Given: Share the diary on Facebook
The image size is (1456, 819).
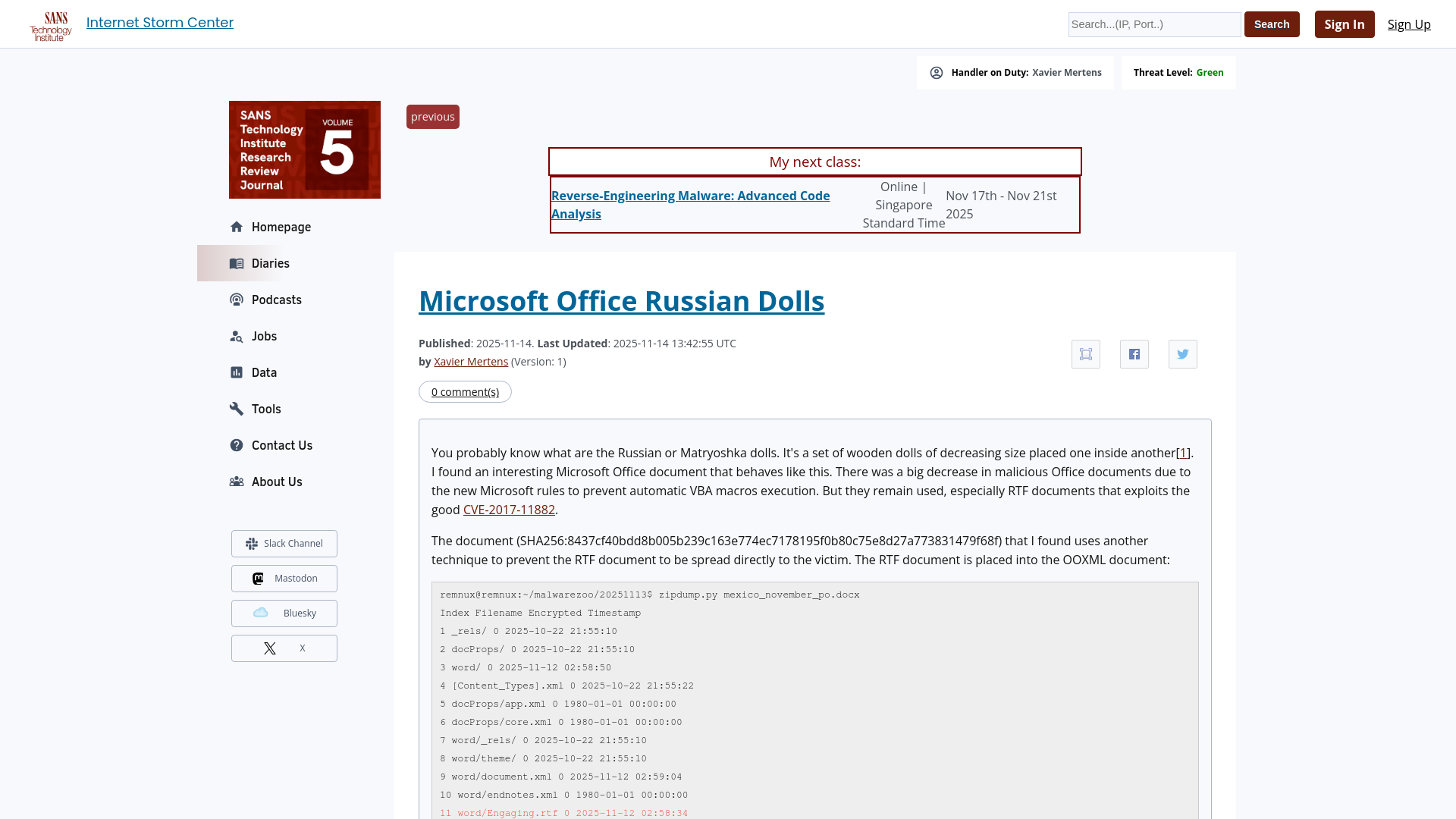Looking at the screenshot, I should pos(1134,353).
